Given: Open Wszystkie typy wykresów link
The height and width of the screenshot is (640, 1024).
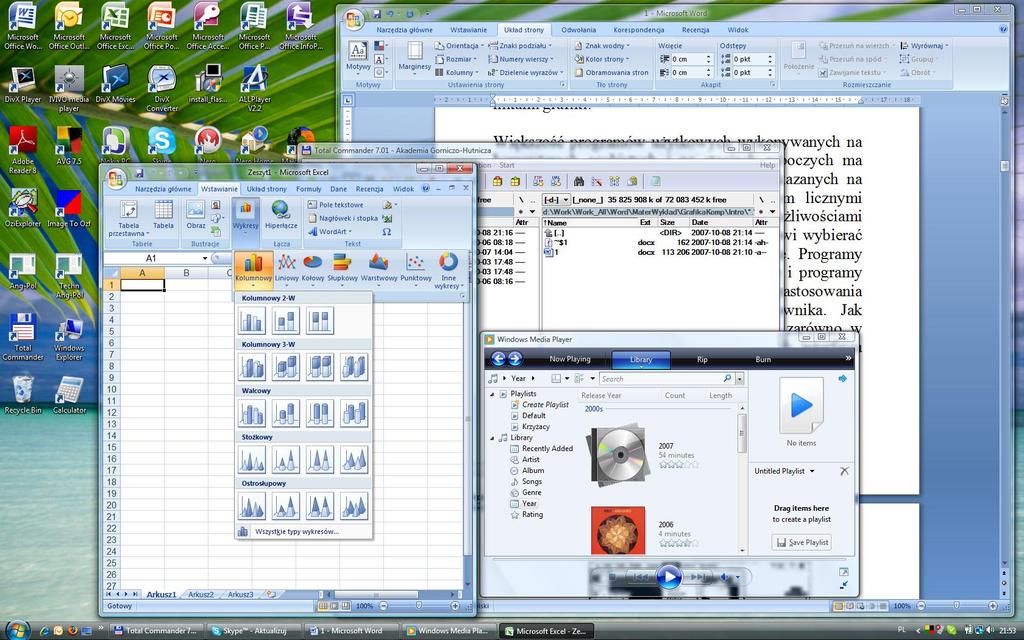Looking at the screenshot, I should 296,532.
